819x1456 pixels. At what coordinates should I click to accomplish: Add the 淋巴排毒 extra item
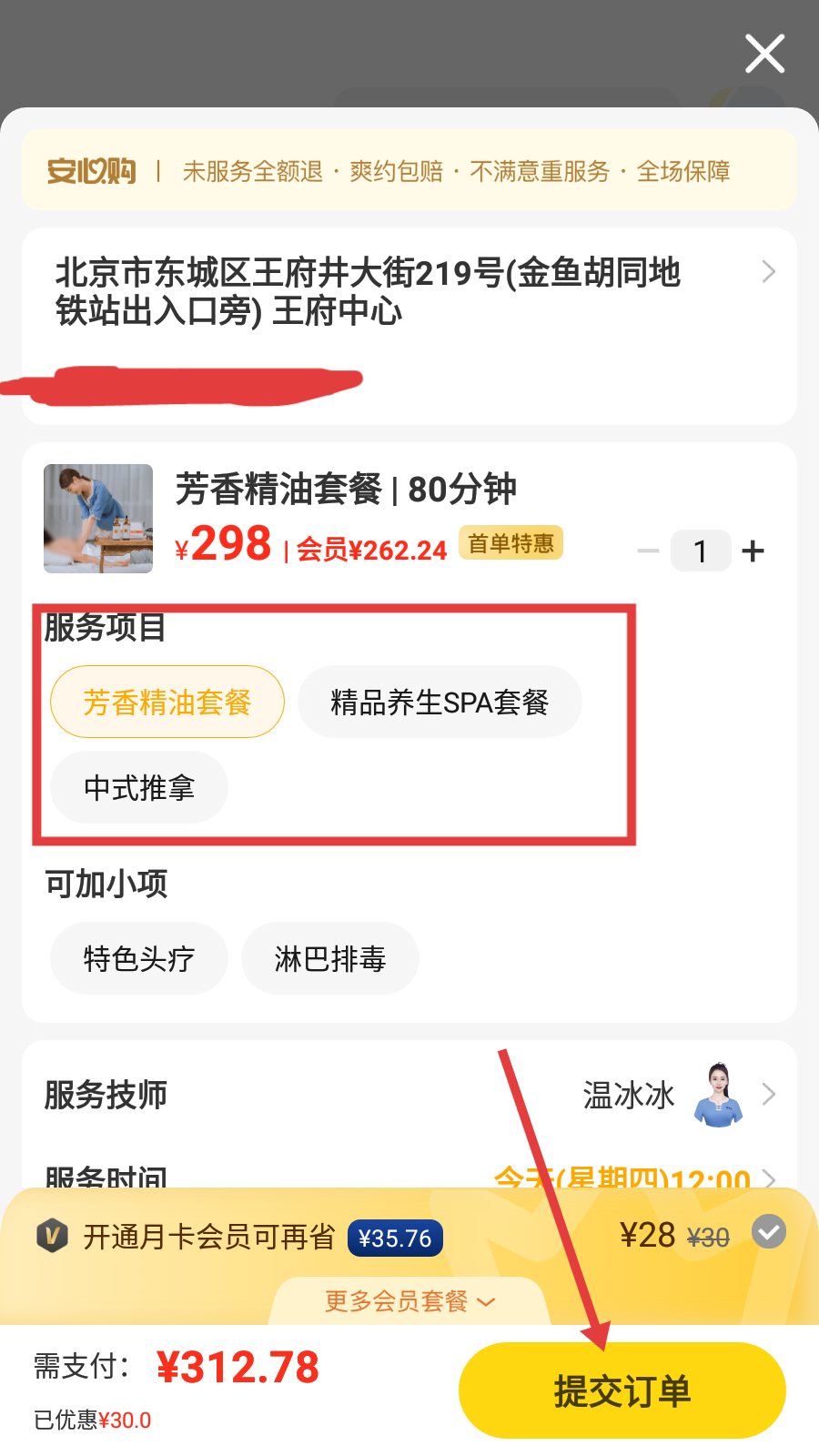point(330,958)
